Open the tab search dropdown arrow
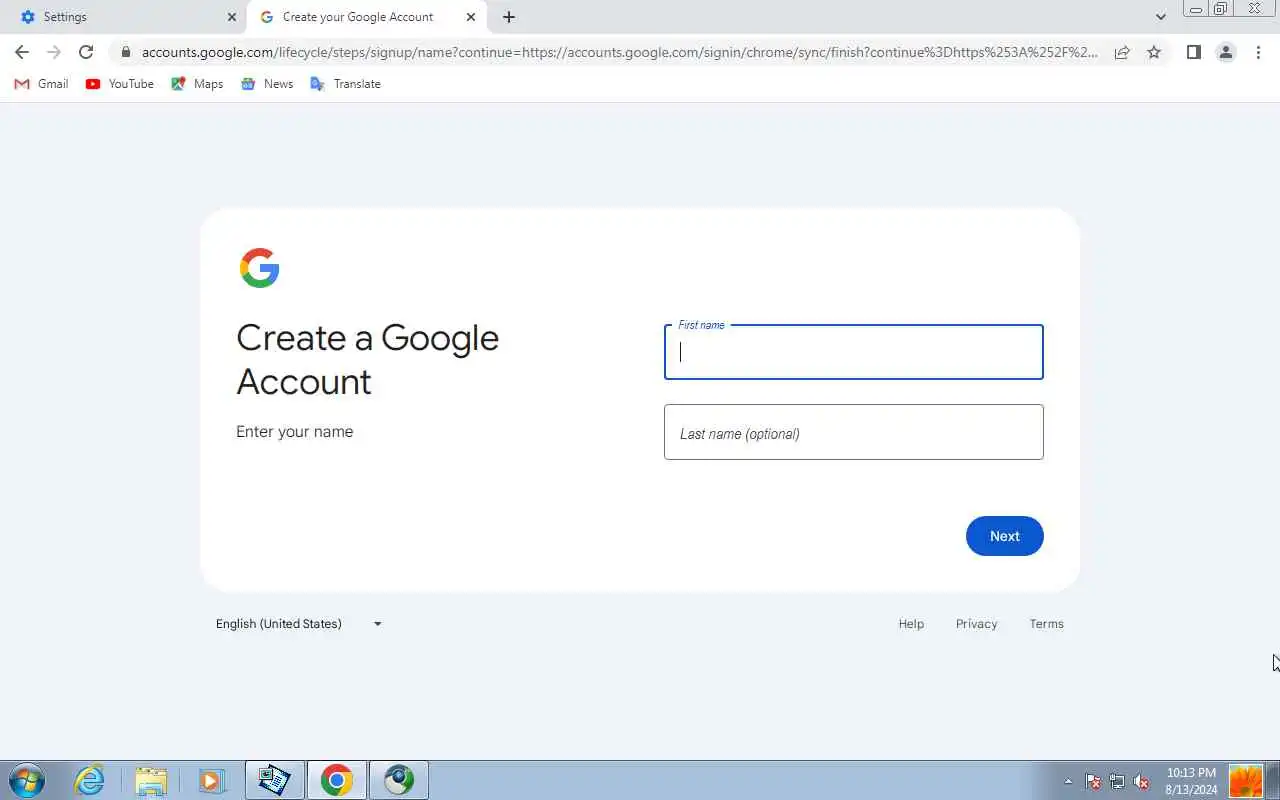This screenshot has width=1280, height=800. pos(1160,17)
